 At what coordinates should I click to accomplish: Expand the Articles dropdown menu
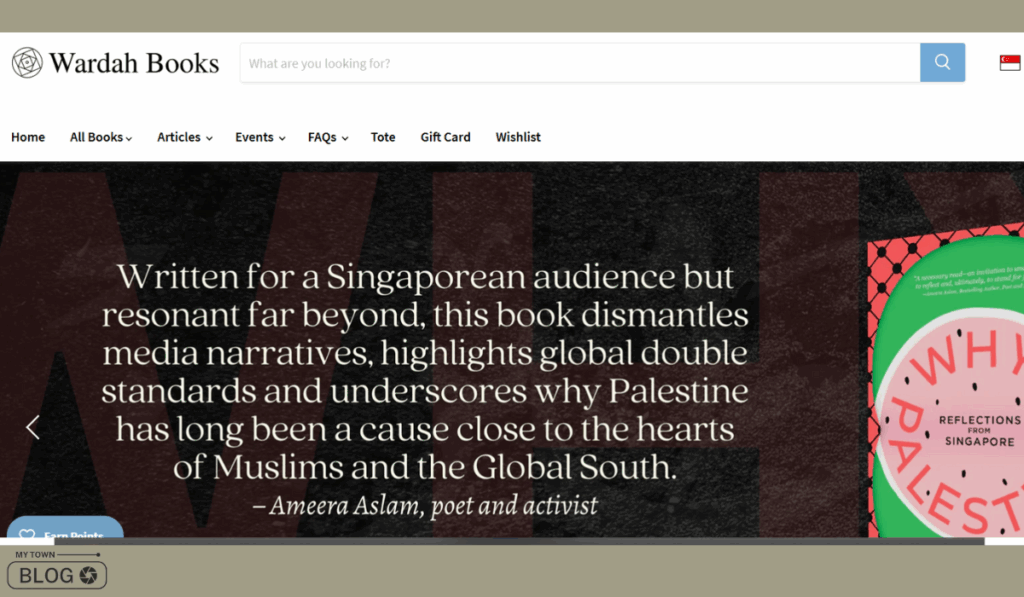pos(185,137)
